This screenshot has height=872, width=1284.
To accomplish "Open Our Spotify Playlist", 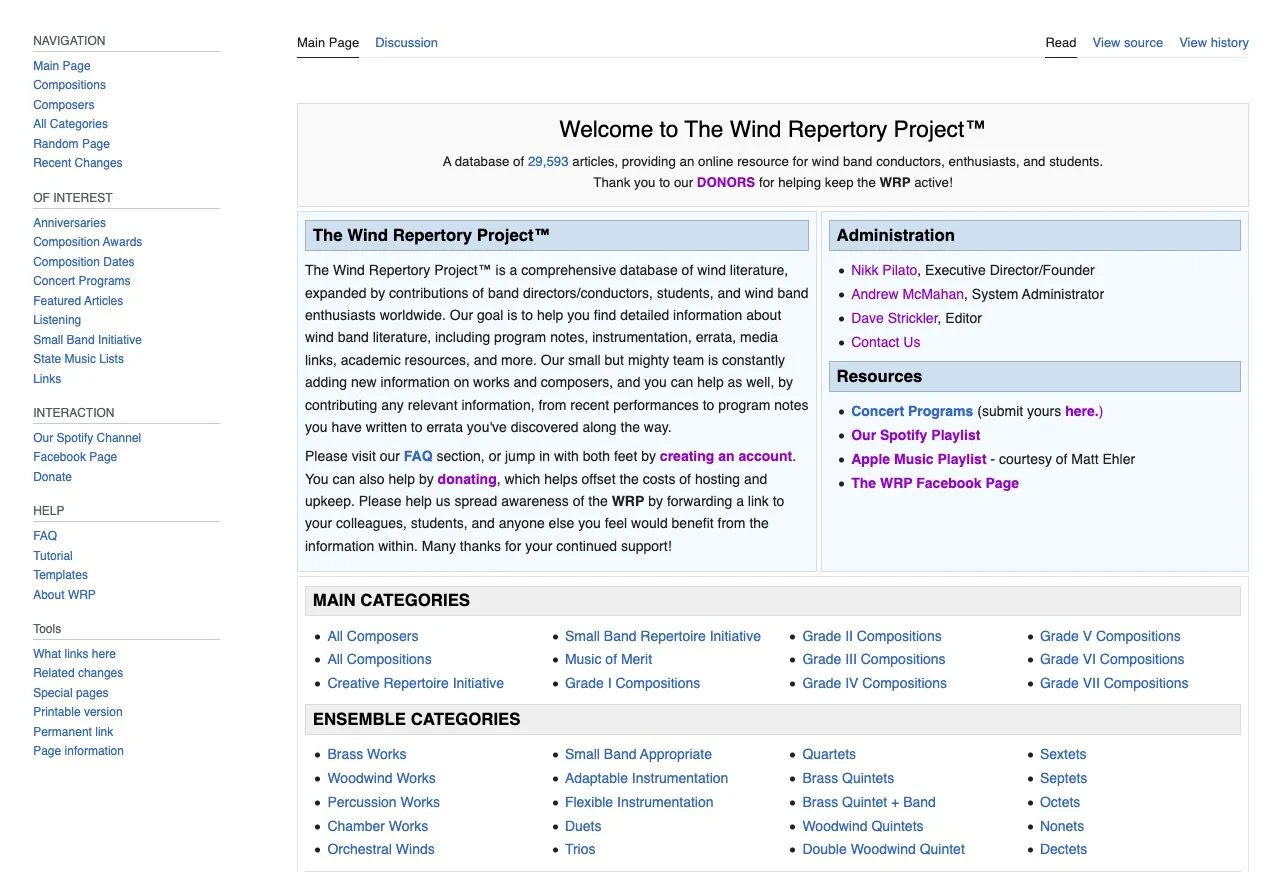I will (x=915, y=435).
